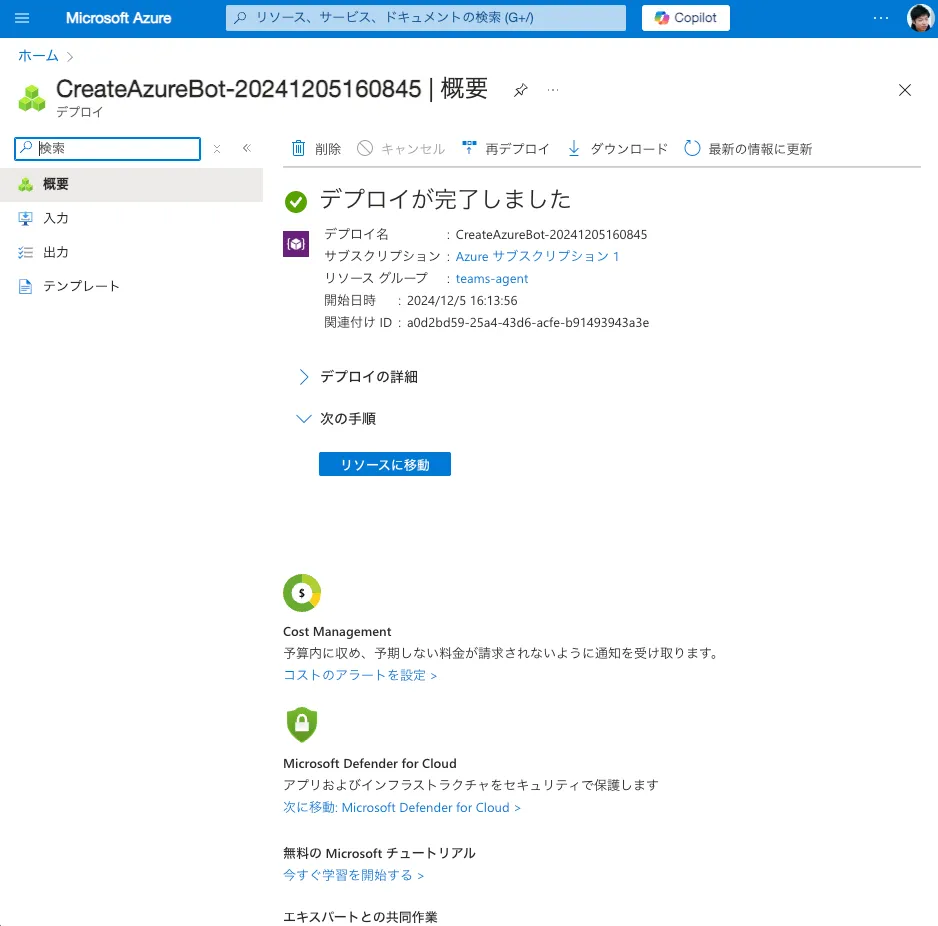Click 無料の Microsoft チュートリアル heading
This screenshot has width=938, height=926.
coord(379,854)
